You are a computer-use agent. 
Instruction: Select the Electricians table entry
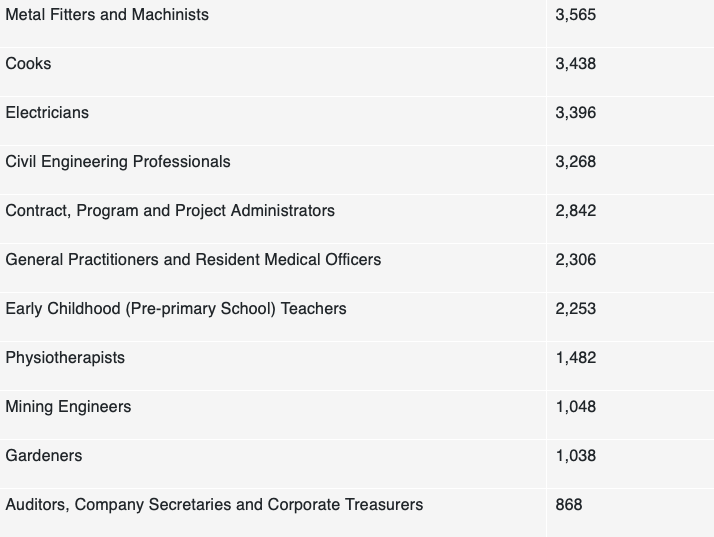47,113
